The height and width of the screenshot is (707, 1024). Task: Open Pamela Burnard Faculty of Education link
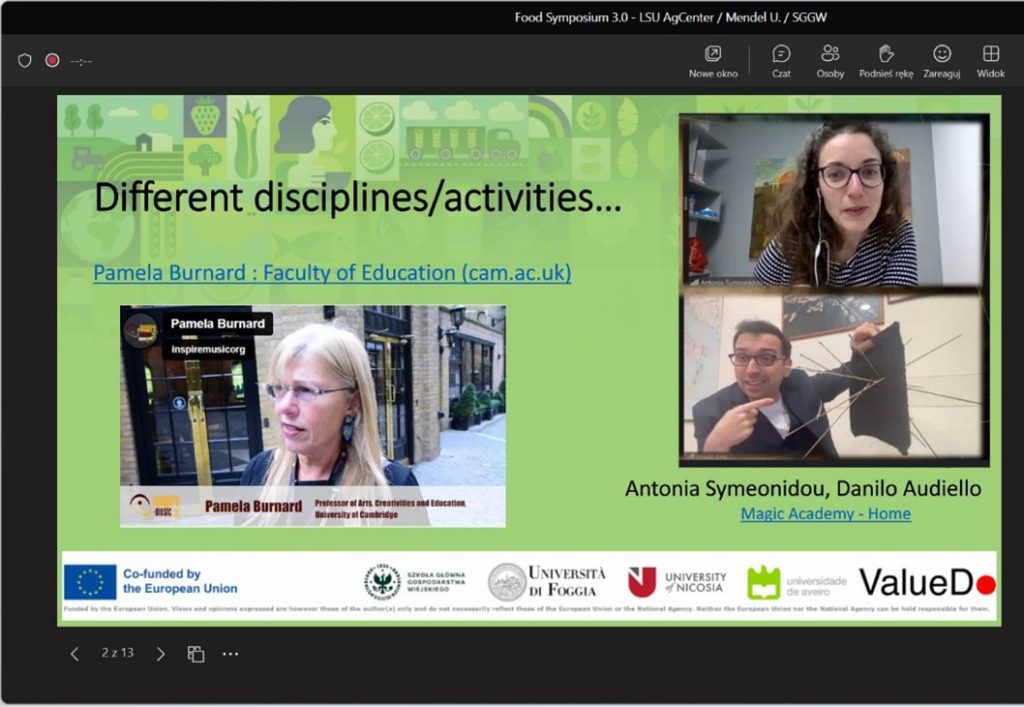click(332, 272)
